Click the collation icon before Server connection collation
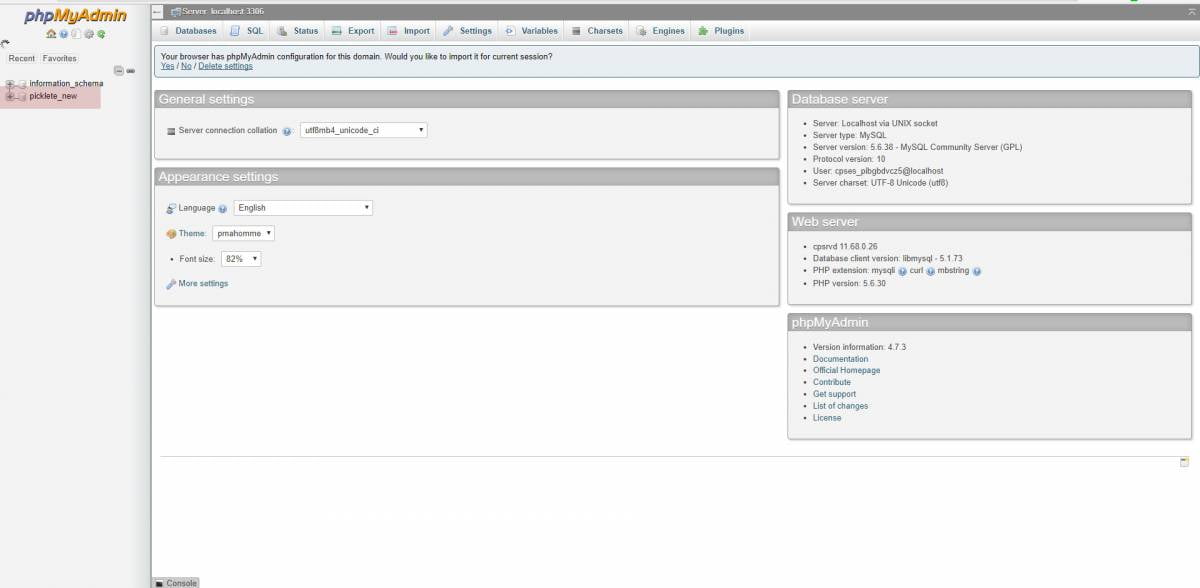 171,131
